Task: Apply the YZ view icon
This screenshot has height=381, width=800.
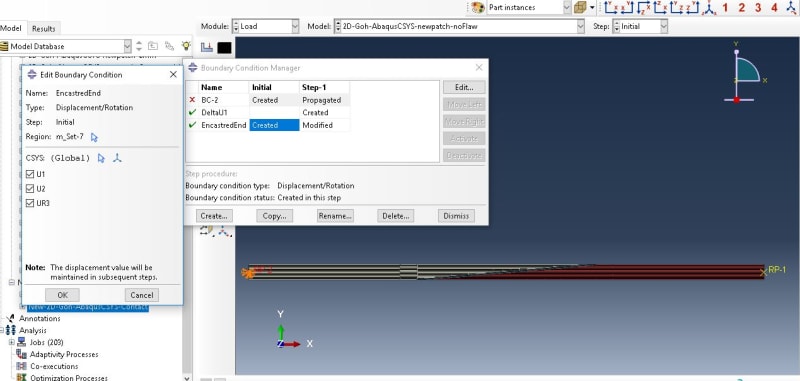Action: (x=677, y=7)
